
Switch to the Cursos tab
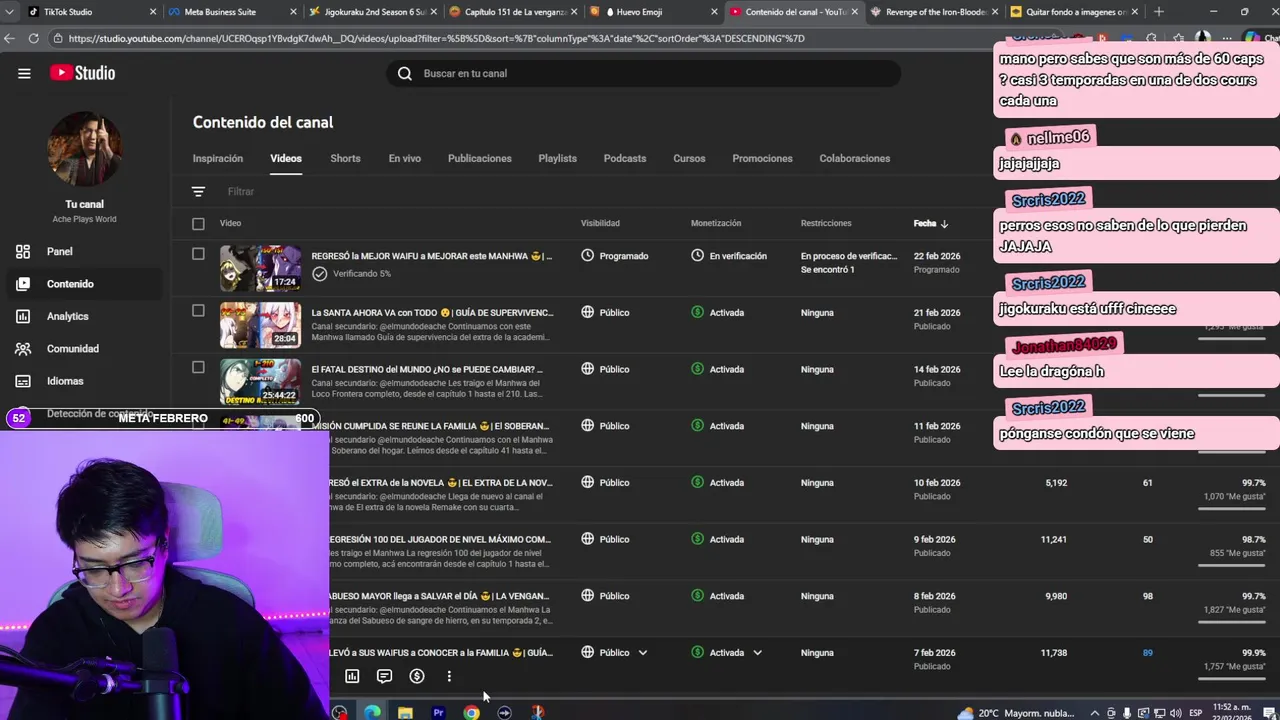[x=689, y=158]
